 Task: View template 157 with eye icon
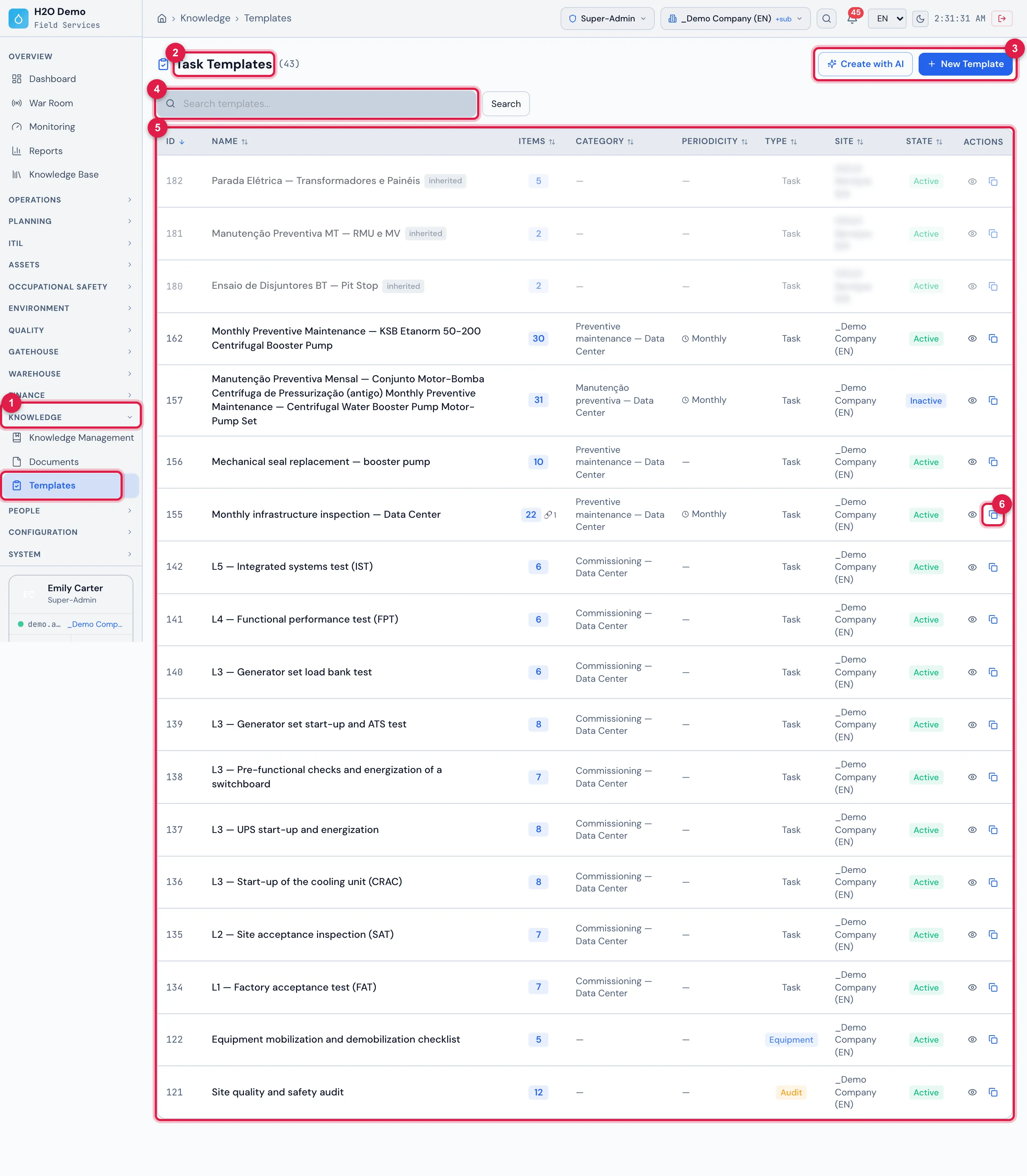(x=972, y=400)
